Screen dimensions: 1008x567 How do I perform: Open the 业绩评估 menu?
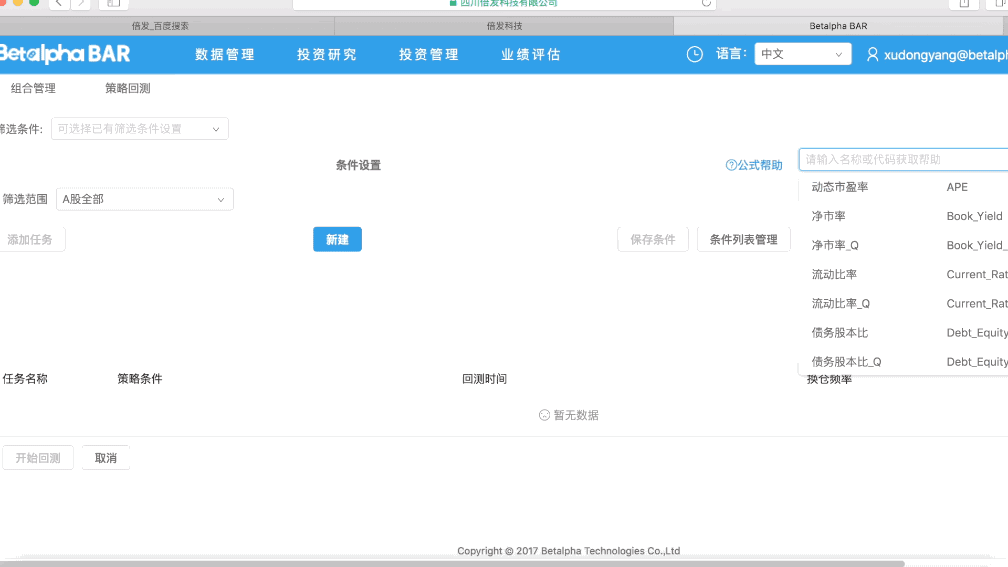(531, 55)
